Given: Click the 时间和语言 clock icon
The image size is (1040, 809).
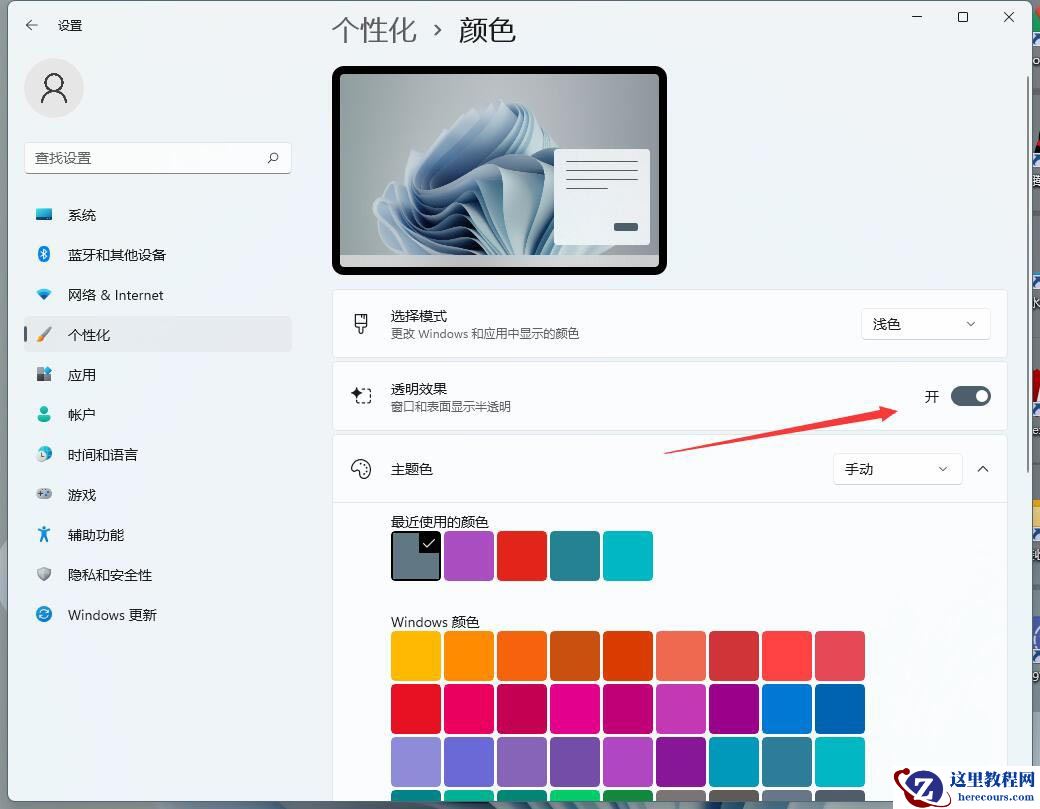Looking at the screenshot, I should (x=43, y=454).
